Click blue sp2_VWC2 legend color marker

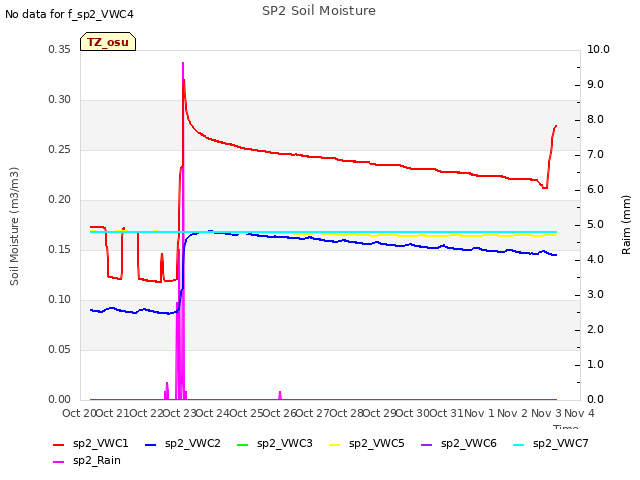pos(151,444)
